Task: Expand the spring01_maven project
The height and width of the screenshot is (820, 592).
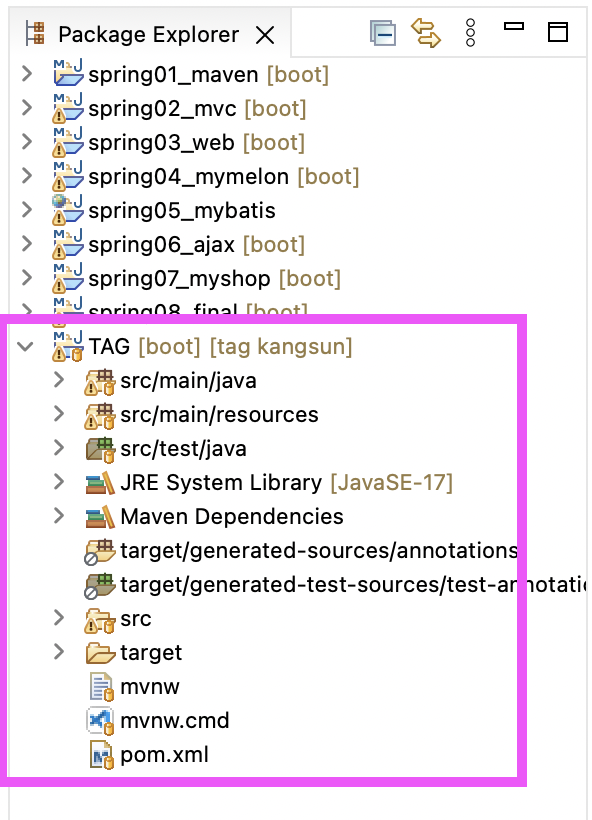Action: [x=27, y=74]
